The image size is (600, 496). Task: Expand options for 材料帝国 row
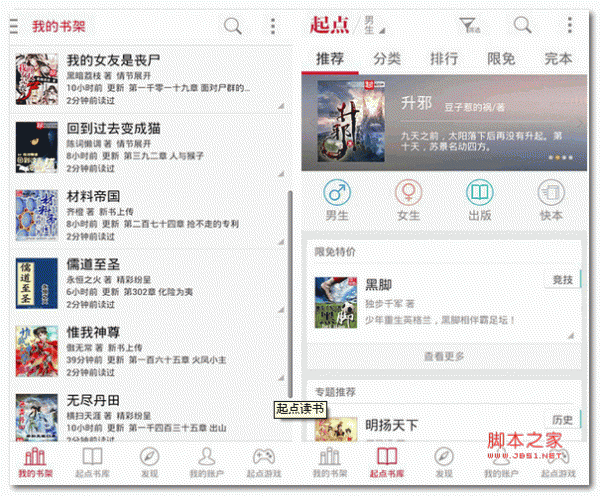(x=281, y=242)
